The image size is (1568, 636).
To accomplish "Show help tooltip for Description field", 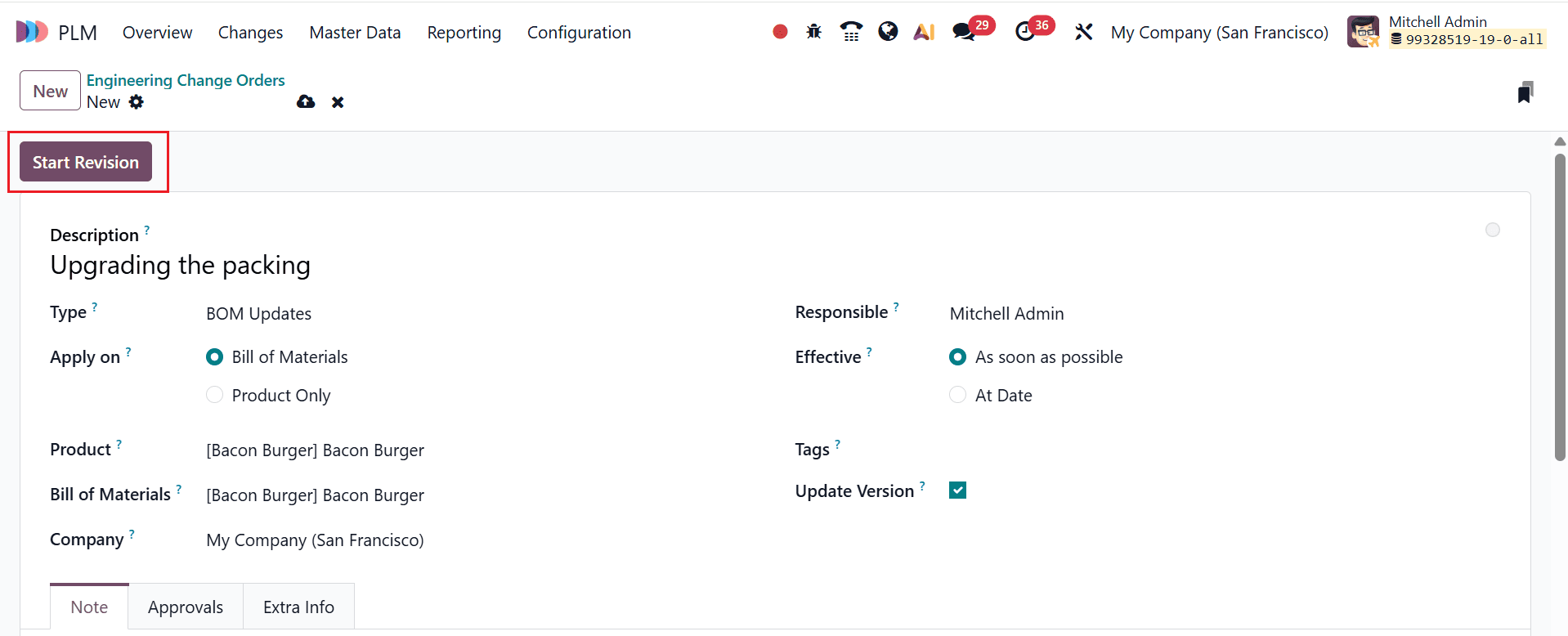I will [147, 231].
